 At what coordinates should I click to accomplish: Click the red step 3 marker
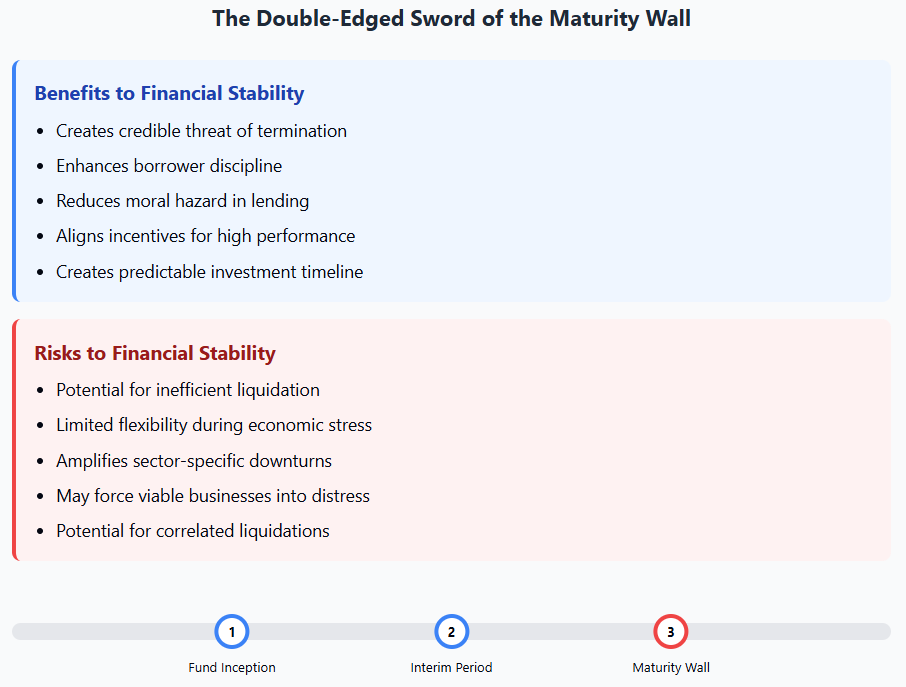coord(671,632)
